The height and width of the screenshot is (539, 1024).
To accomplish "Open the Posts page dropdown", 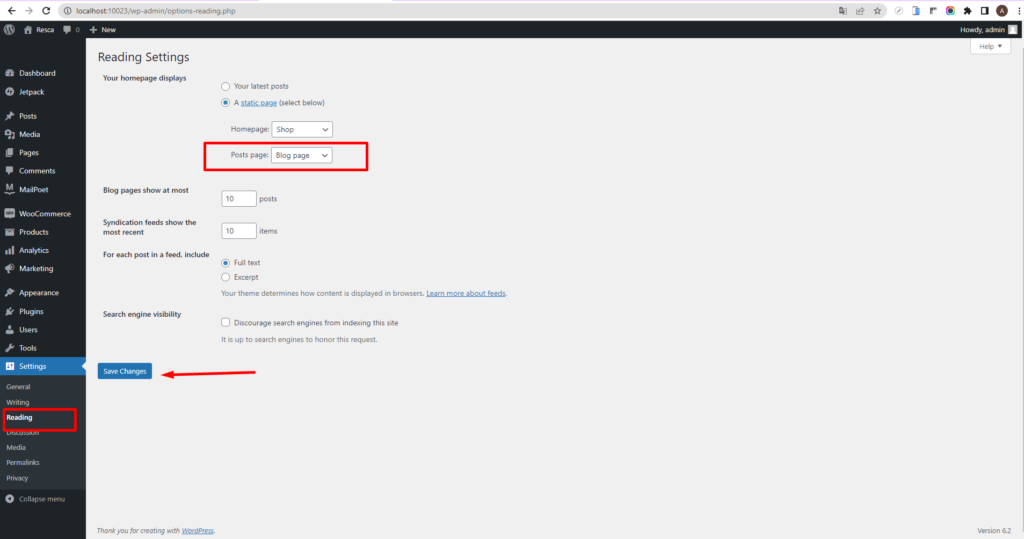I will pos(302,155).
